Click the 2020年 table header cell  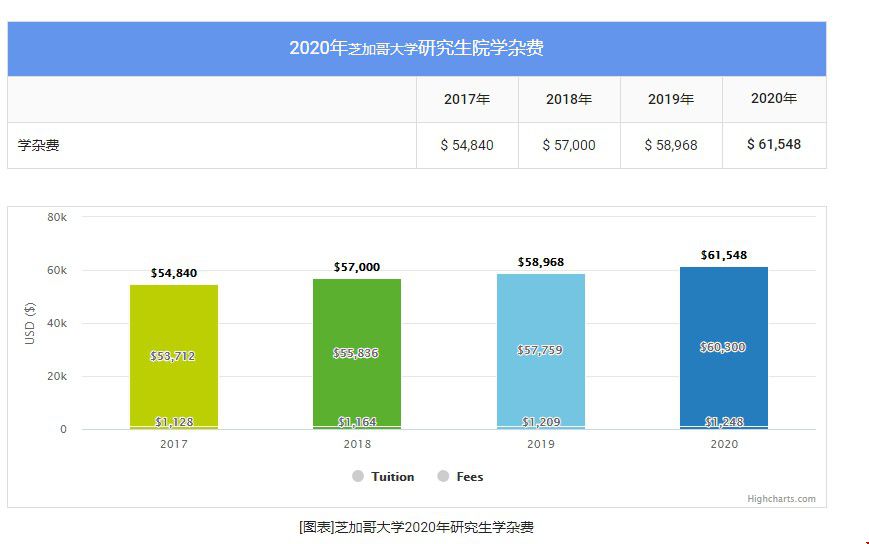tap(774, 99)
